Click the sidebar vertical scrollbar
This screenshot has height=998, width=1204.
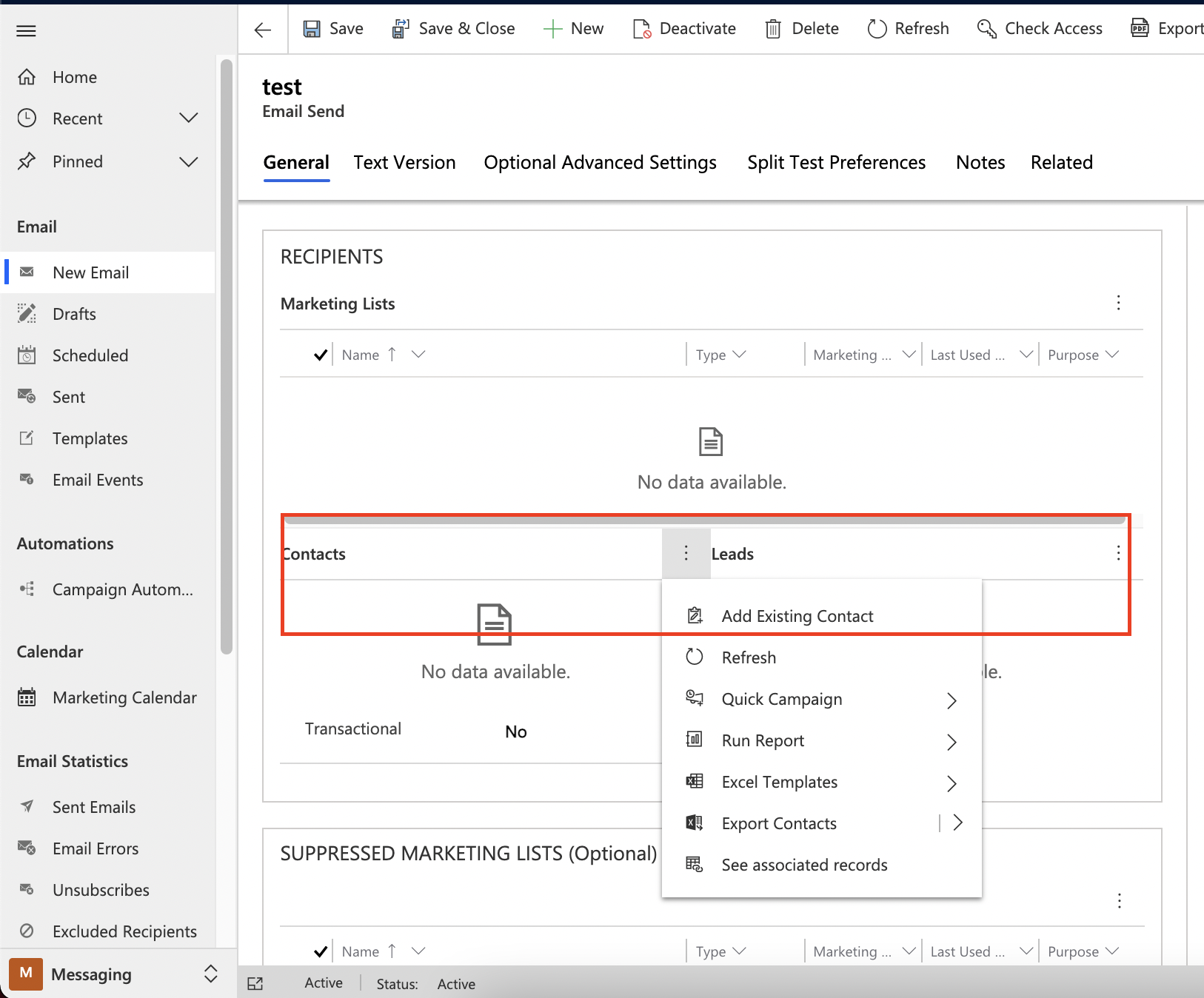[227, 357]
